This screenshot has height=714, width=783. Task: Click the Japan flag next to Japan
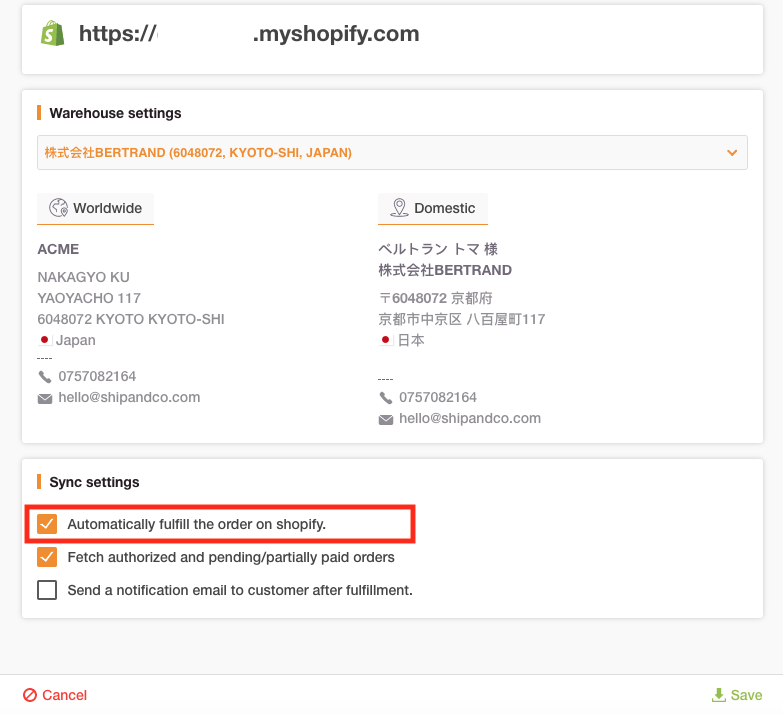point(44,340)
